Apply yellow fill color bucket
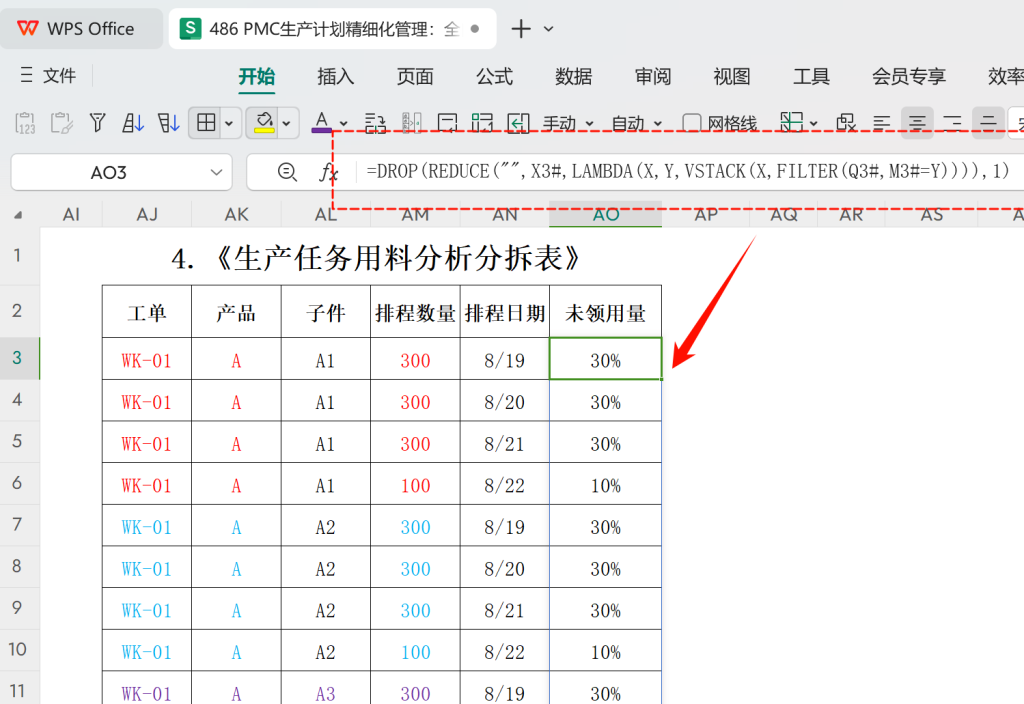Screen dimensions: 1024x704 264,123
